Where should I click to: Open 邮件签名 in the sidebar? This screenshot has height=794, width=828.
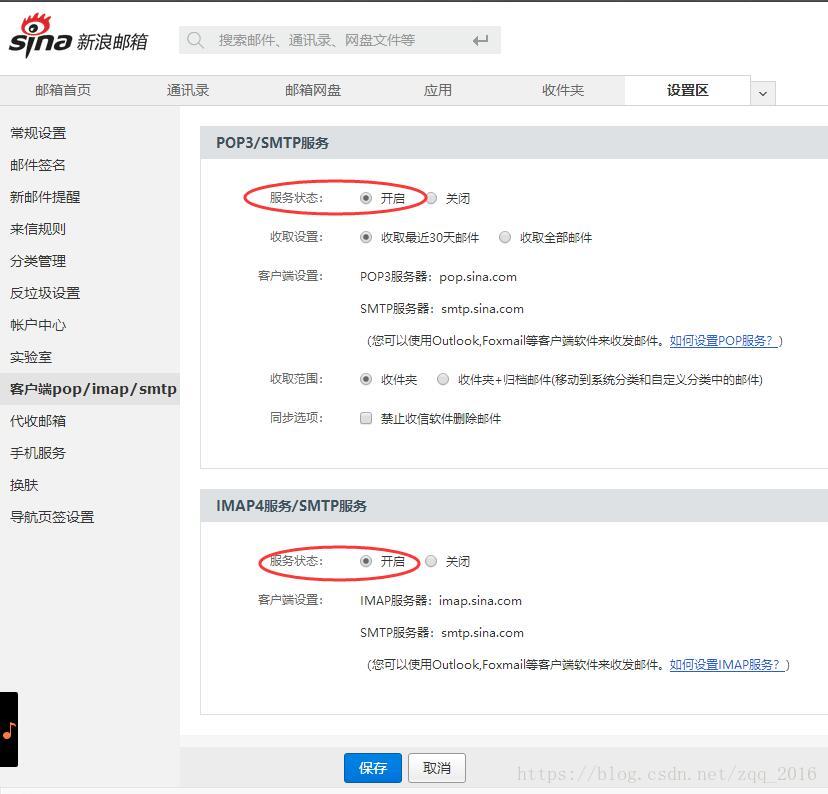[38, 165]
